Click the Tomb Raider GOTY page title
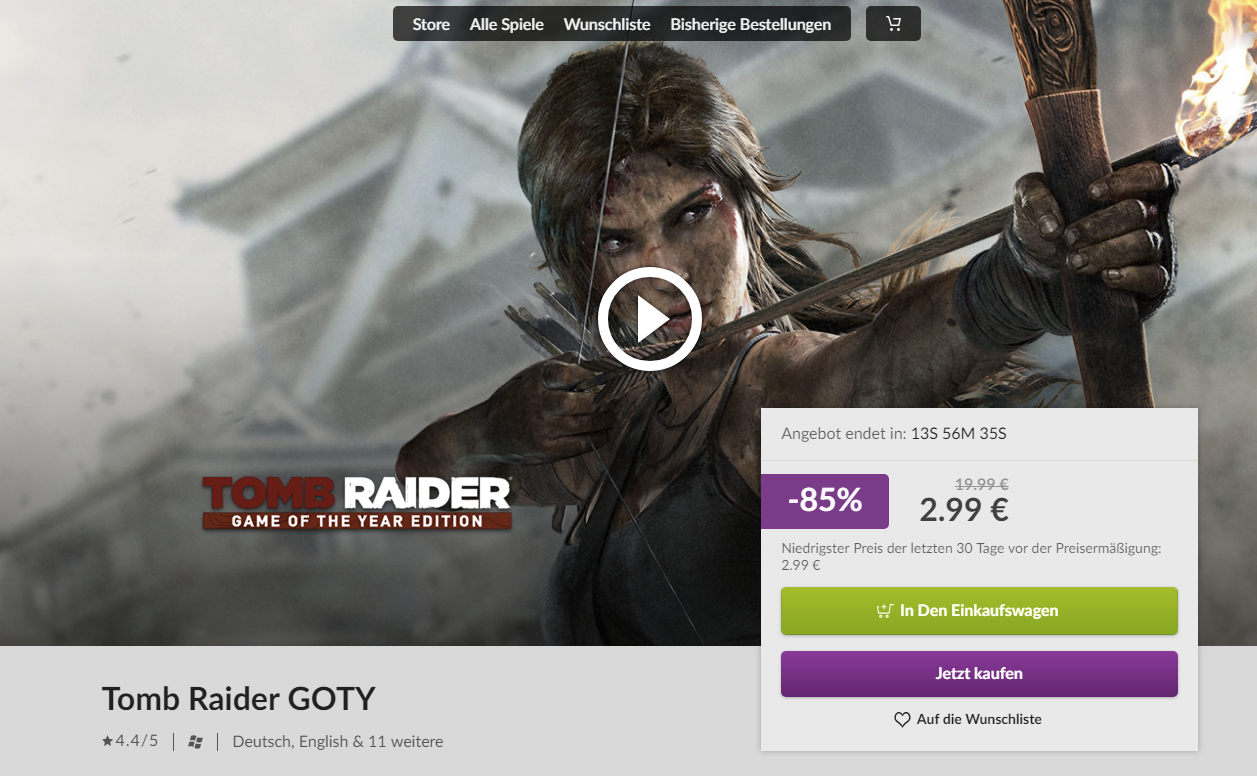Viewport: 1257px width, 776px height. click(238, 698)
